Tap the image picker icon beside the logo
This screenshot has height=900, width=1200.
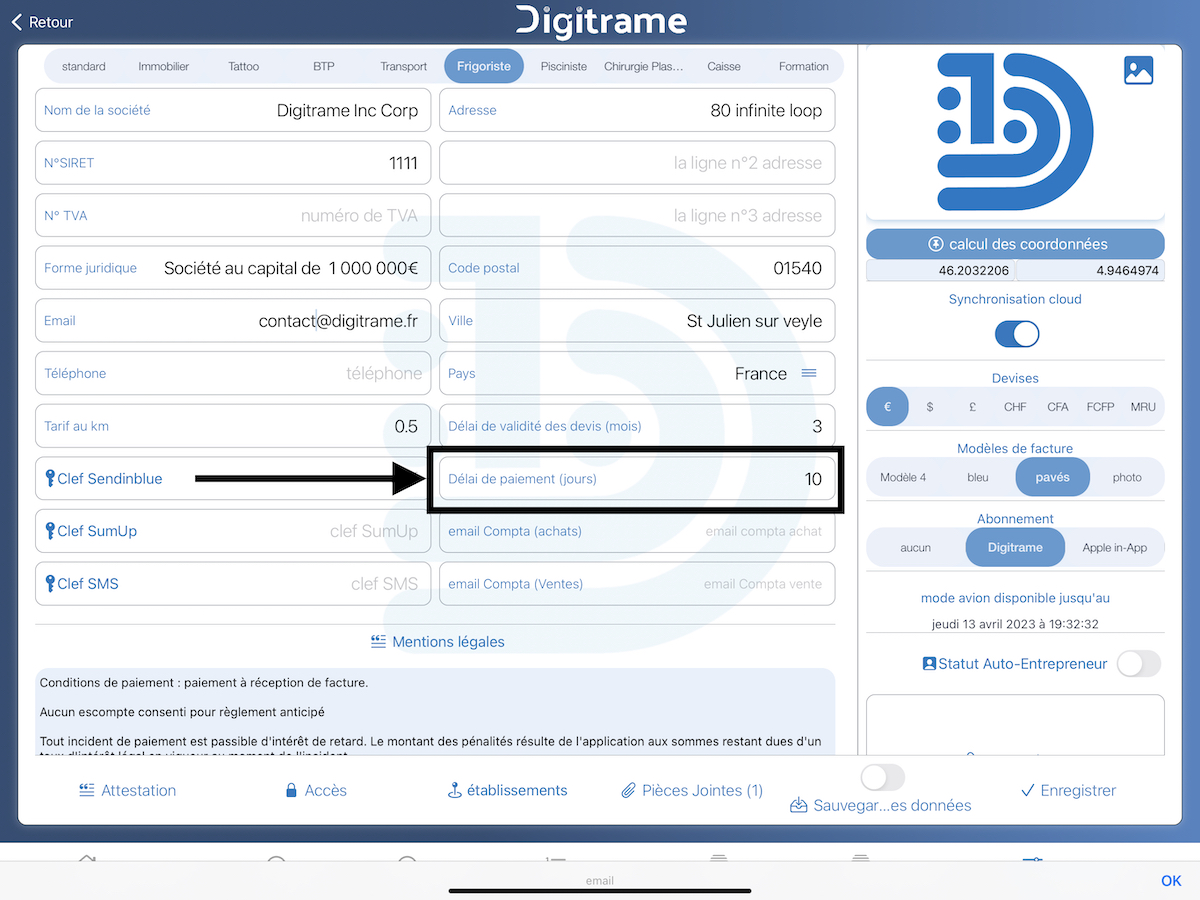pos(1139,70)
